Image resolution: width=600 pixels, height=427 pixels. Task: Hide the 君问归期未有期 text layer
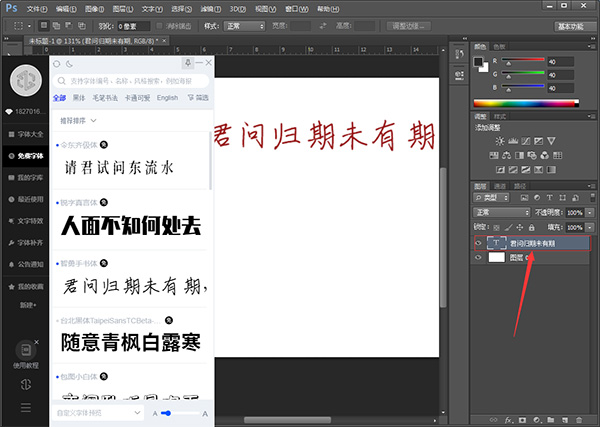click(x=478, y=243)
